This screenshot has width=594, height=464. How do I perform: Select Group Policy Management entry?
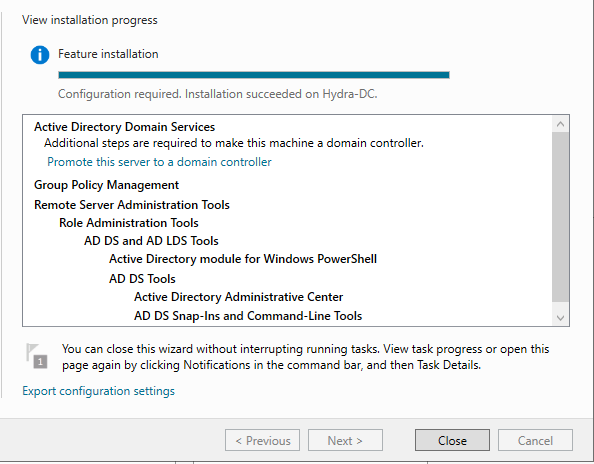pyautogui.click(x=106, y=185)
